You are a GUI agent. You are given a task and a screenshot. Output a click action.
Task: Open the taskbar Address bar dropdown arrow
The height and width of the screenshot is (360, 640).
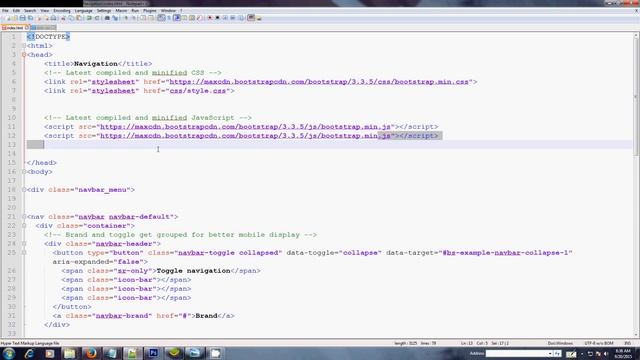coord(550,353)
